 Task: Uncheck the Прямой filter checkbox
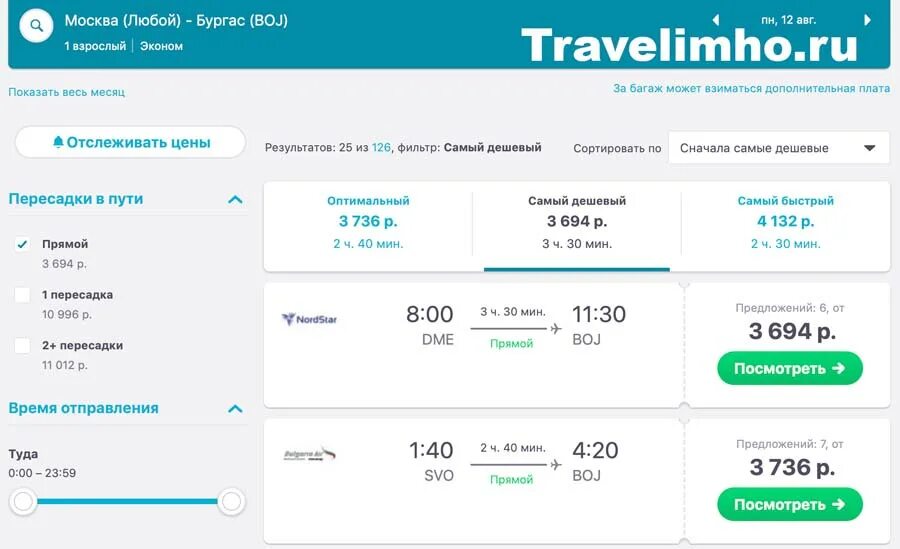tap(22, 245)
